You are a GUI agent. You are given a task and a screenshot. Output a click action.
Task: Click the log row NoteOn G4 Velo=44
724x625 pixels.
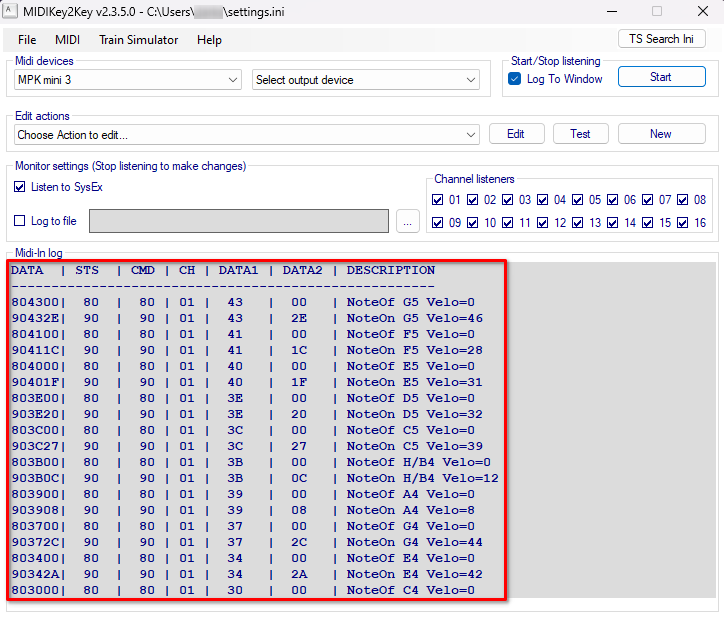(247, 542)
